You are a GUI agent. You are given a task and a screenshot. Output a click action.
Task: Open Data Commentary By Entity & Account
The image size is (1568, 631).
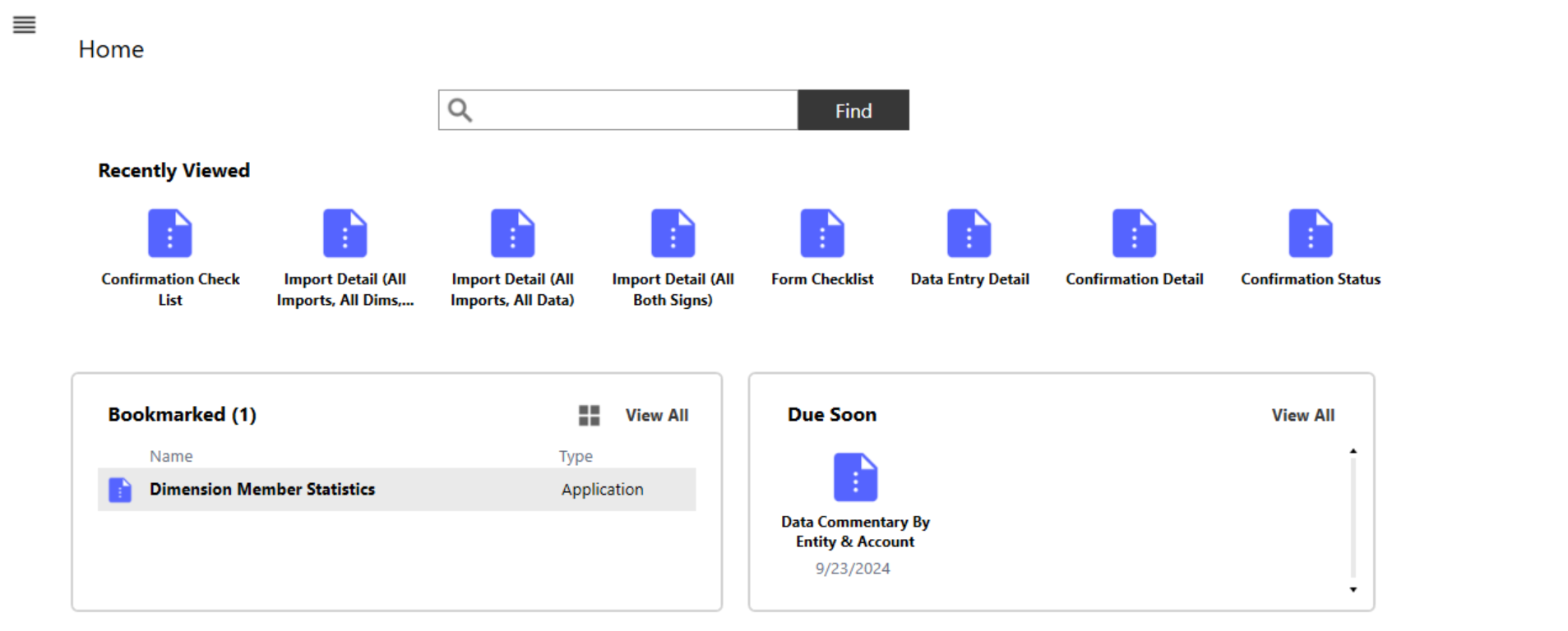pyautogui.click(x=855, y=477)
